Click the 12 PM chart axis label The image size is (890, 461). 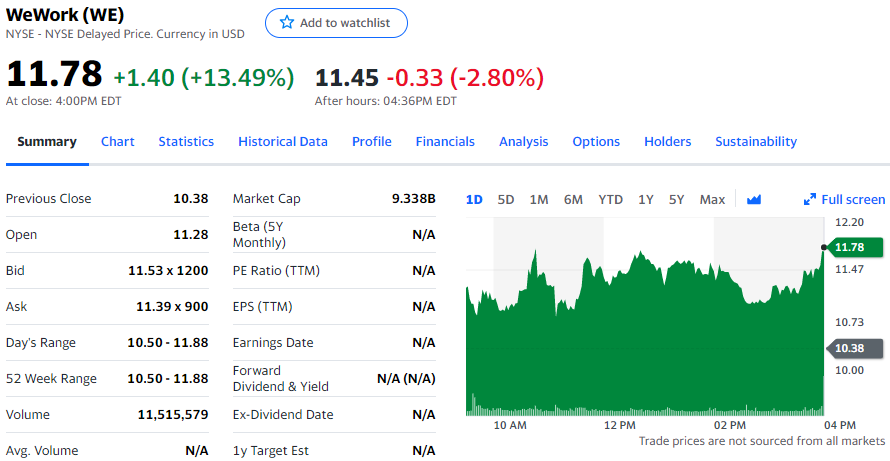[x=620, y=425]
